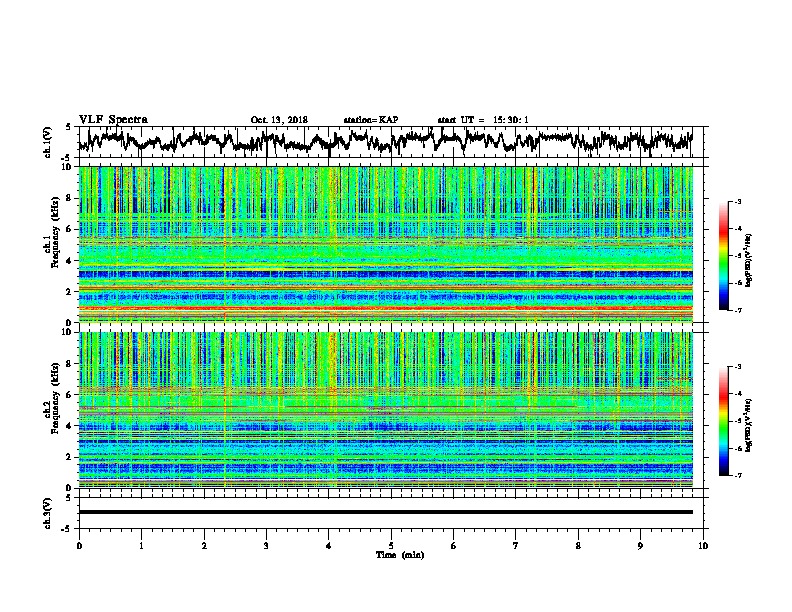Click the ch.1 spectrogram panel
This screenshot has height=612, width=792.
[385, 244]
